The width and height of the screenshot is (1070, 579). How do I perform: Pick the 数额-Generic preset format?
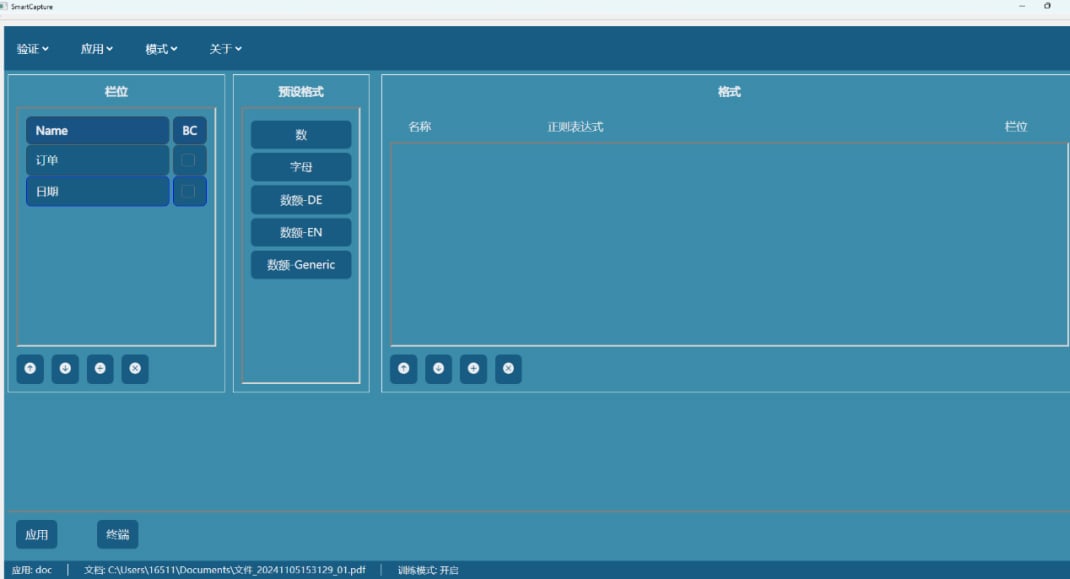[301, 265]
